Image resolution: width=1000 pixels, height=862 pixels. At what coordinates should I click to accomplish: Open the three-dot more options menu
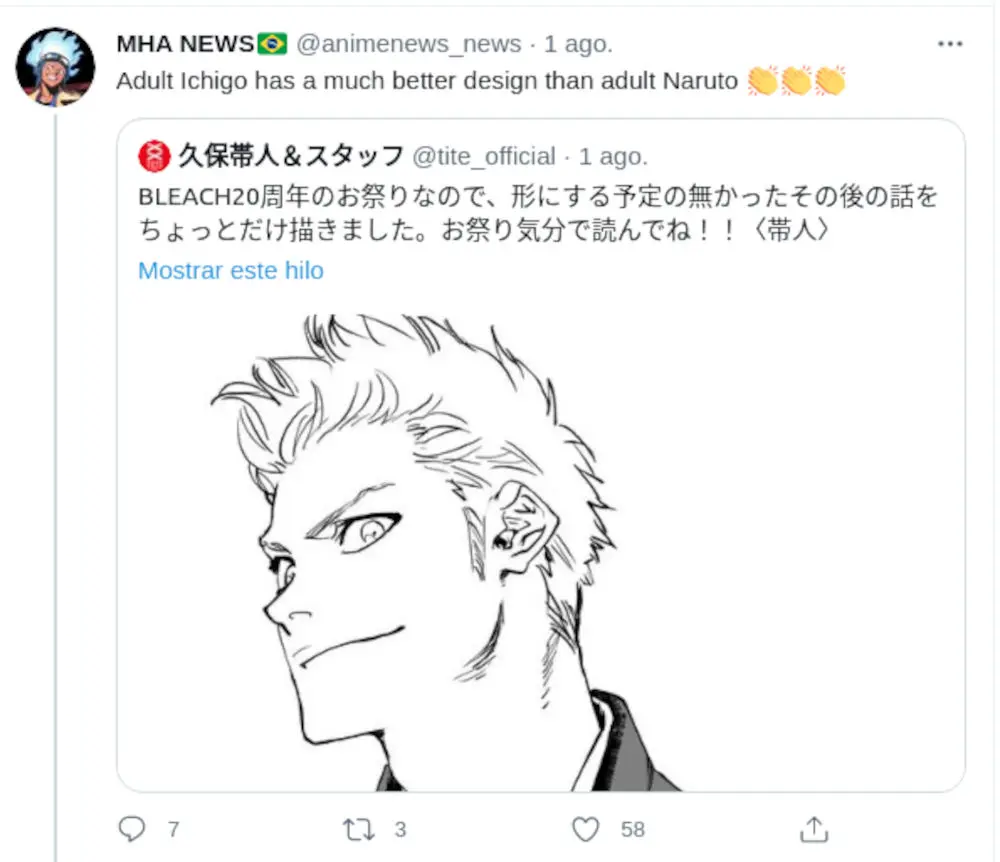point(950,44)
